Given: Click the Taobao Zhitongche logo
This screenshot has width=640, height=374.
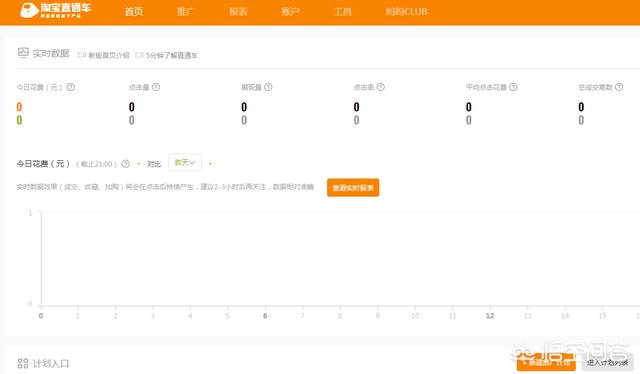Looking at the screenshot, I should pyautogui.click(x=56, y=10).
